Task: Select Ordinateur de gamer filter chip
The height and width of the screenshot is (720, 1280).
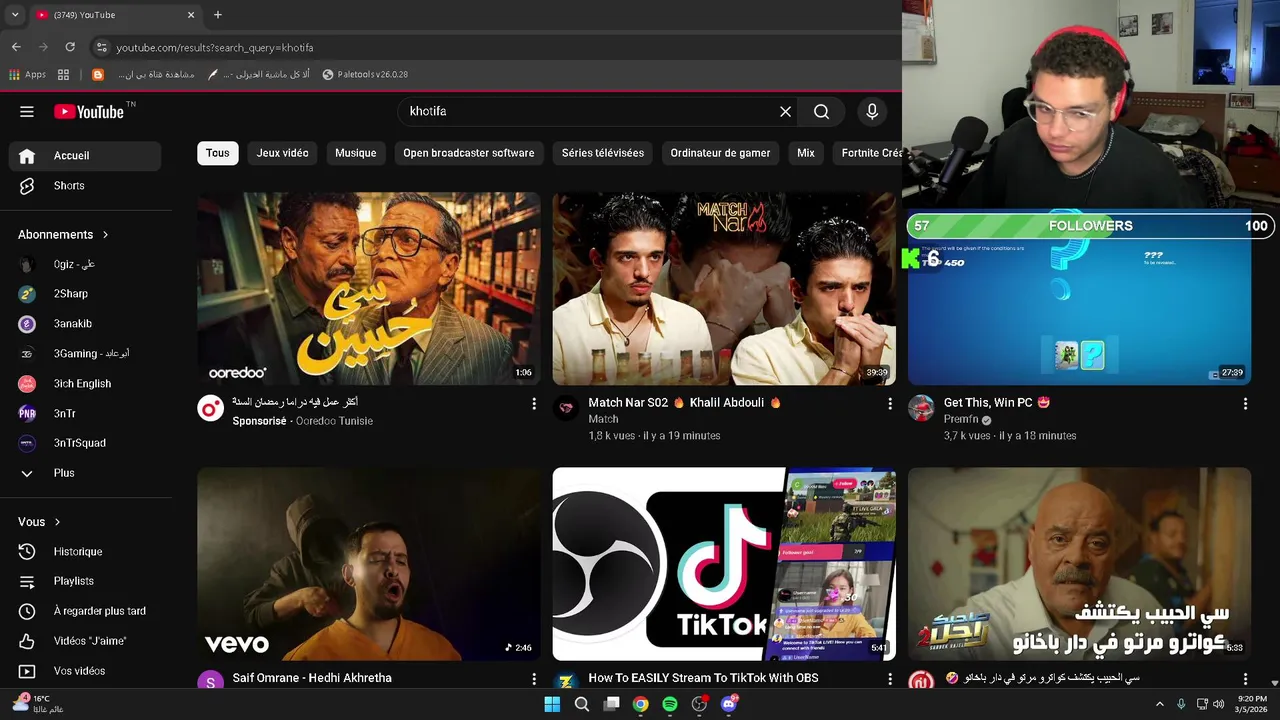Action: pyautogui.click(x=720, y=153)
